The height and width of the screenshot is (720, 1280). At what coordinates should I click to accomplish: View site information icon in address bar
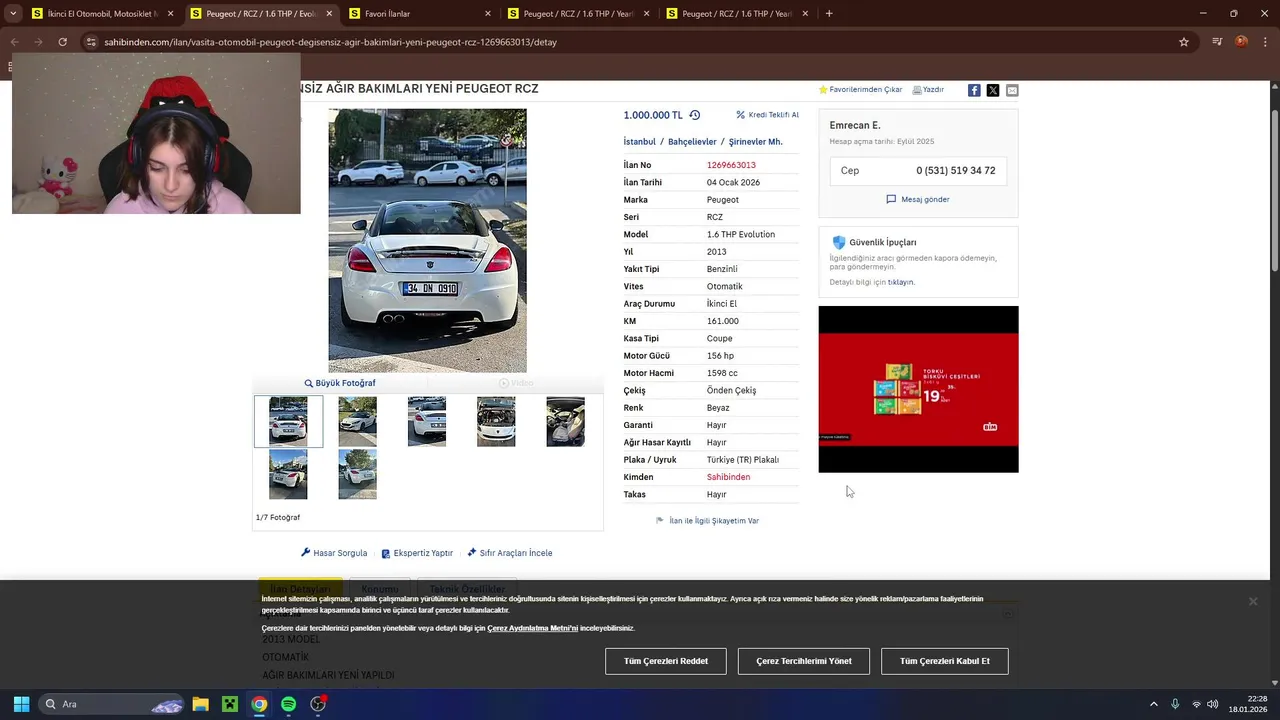point(91,42)
